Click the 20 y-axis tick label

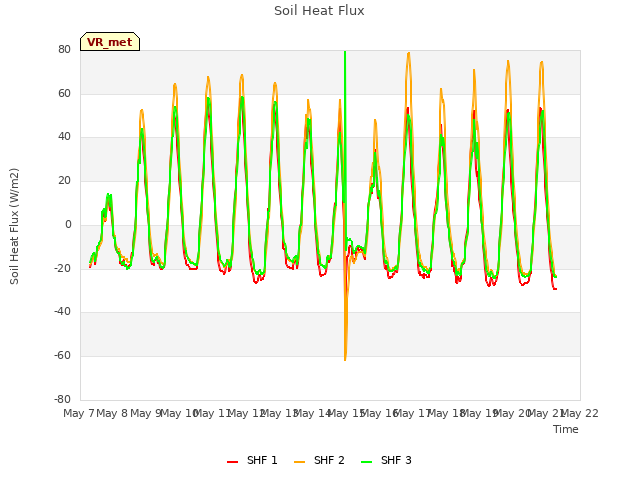(x=64, y=180)
